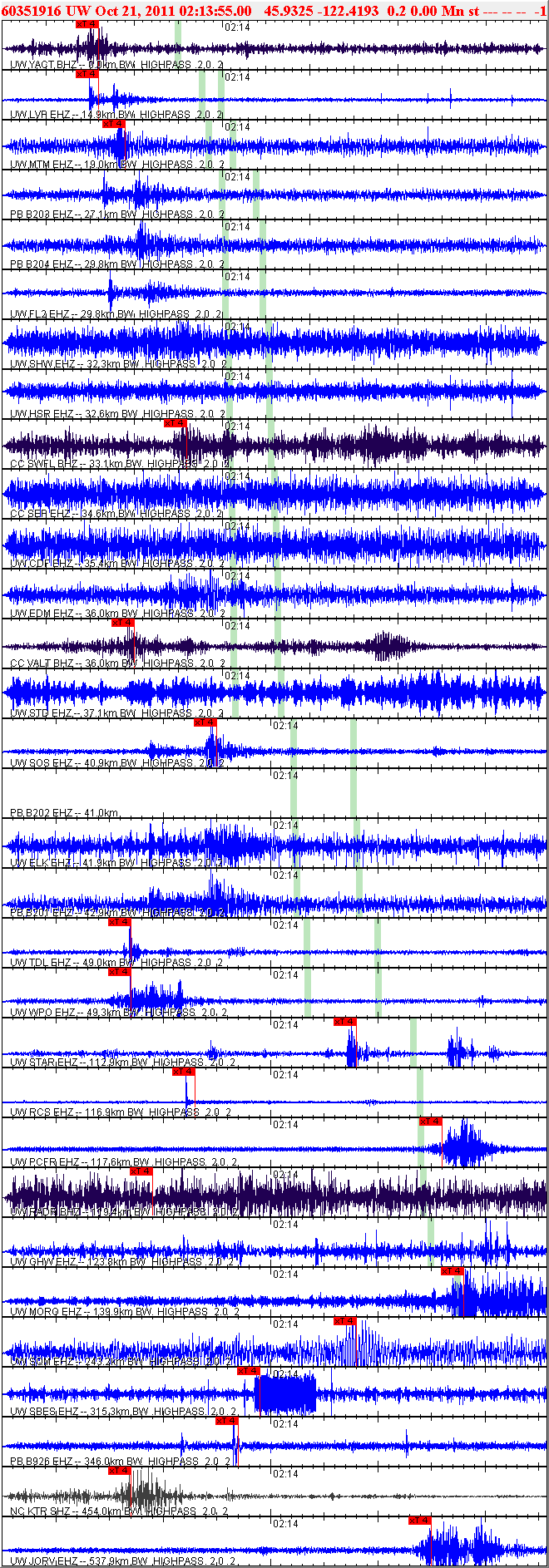Select the red pick marker on UW SBES trace
This screenshot has width=549, height=1568.
point(248,1371)
